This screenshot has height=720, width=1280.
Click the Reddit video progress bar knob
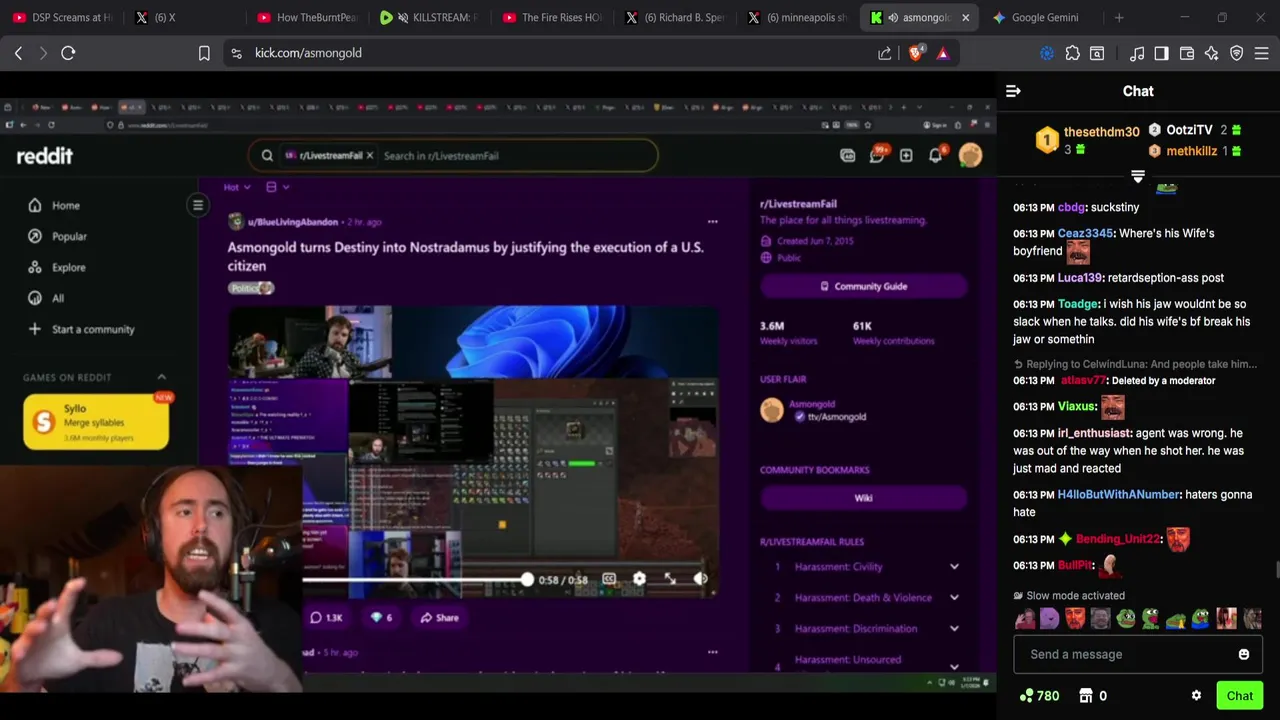click(527, 579)
